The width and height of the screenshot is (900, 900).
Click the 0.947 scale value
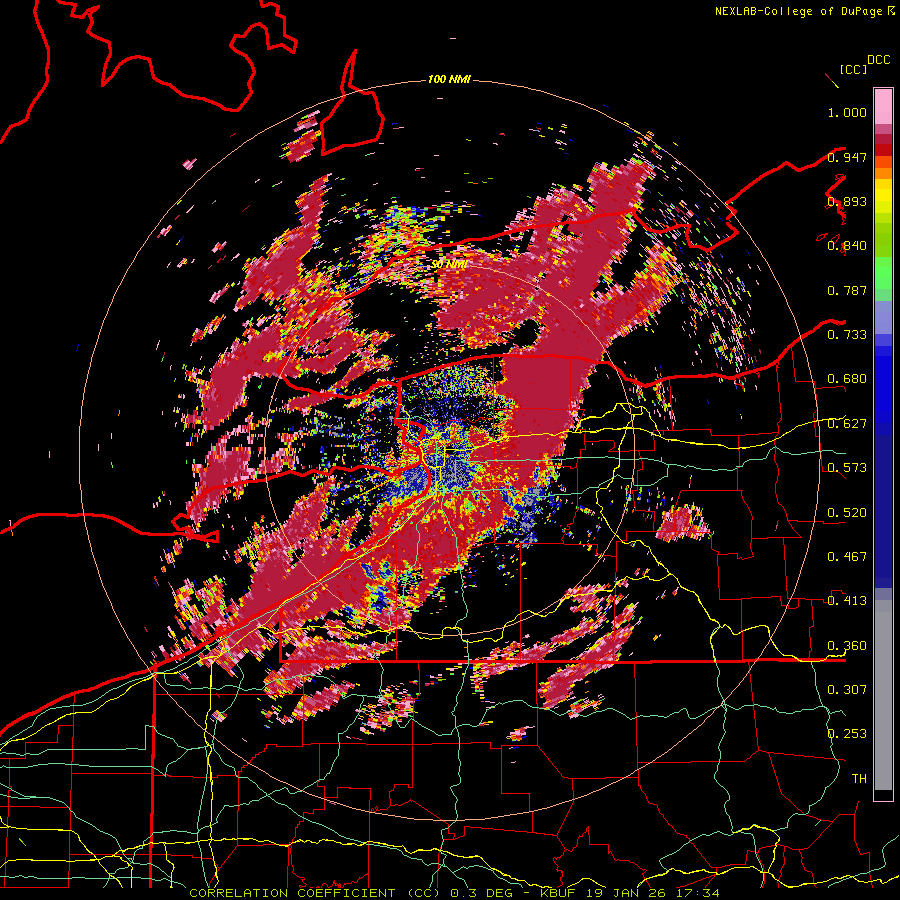pos(847,157)
